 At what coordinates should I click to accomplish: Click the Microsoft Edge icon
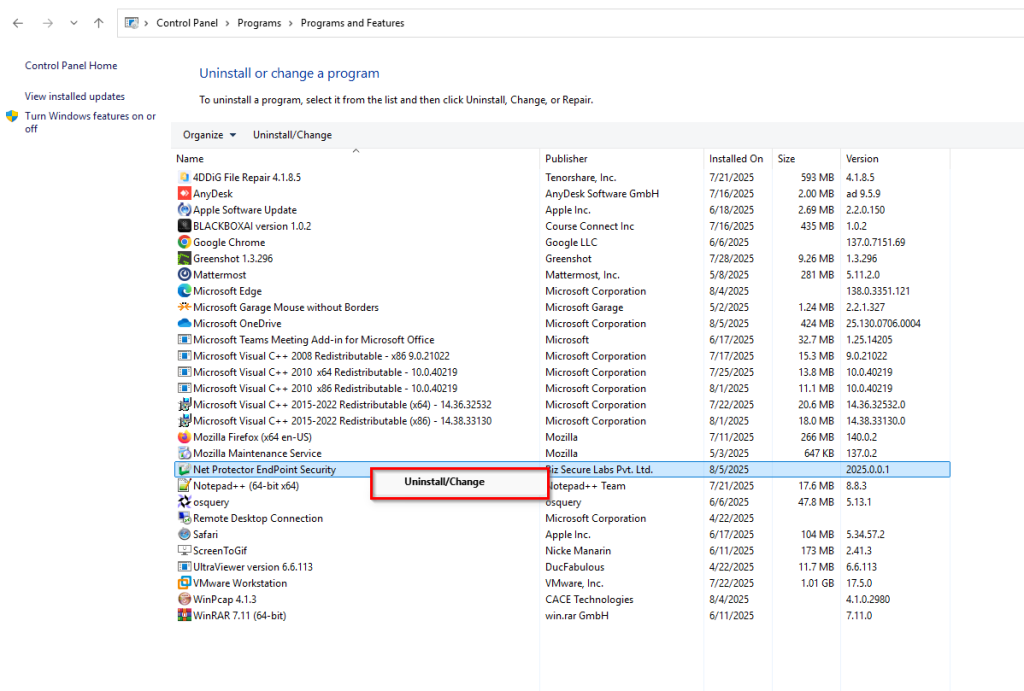pos(184,291)
